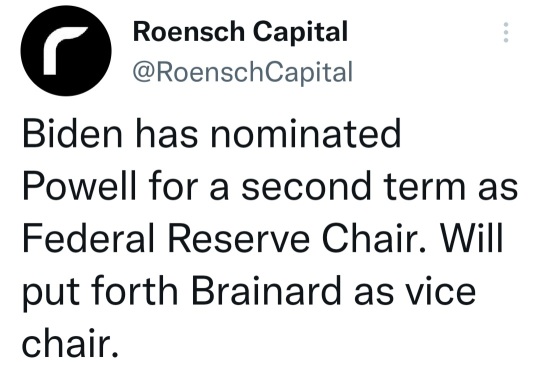Viewport: 540px width, 375px height.
Task: Open the three-dot more options menu
Action: click(x=506, y=32)
